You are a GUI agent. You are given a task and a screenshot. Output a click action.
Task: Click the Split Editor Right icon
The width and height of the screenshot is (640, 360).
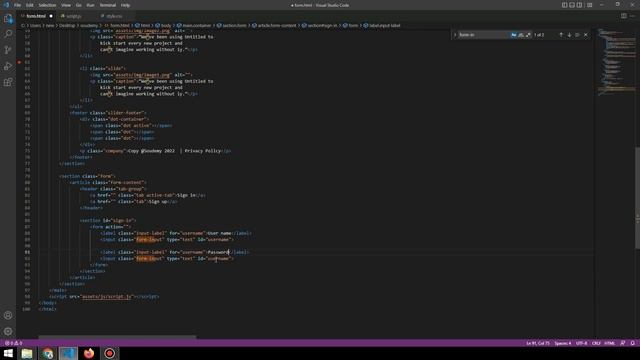coord(624,16)
